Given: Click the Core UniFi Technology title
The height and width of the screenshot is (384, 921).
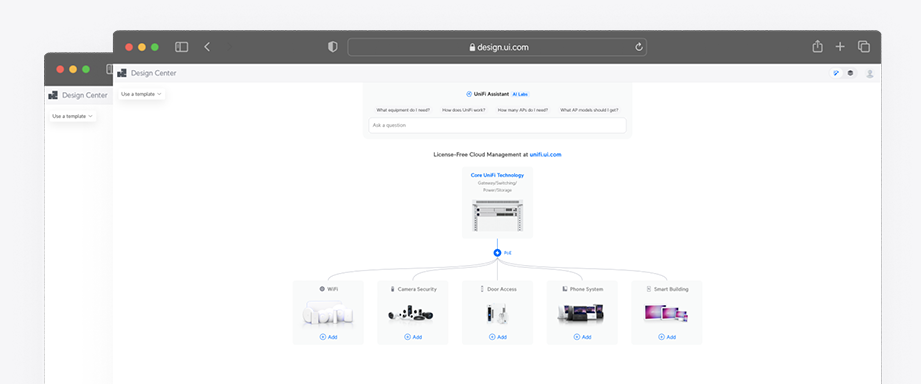Looking at the screenshot, I should pos(497,175).
